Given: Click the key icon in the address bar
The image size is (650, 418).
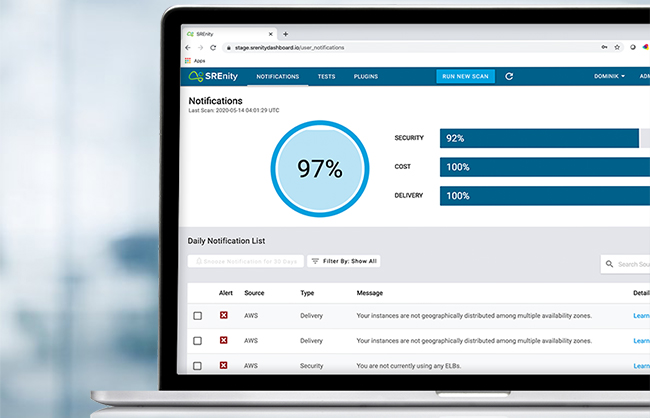Looking at the screenshot, I should [x=602, y=47].
